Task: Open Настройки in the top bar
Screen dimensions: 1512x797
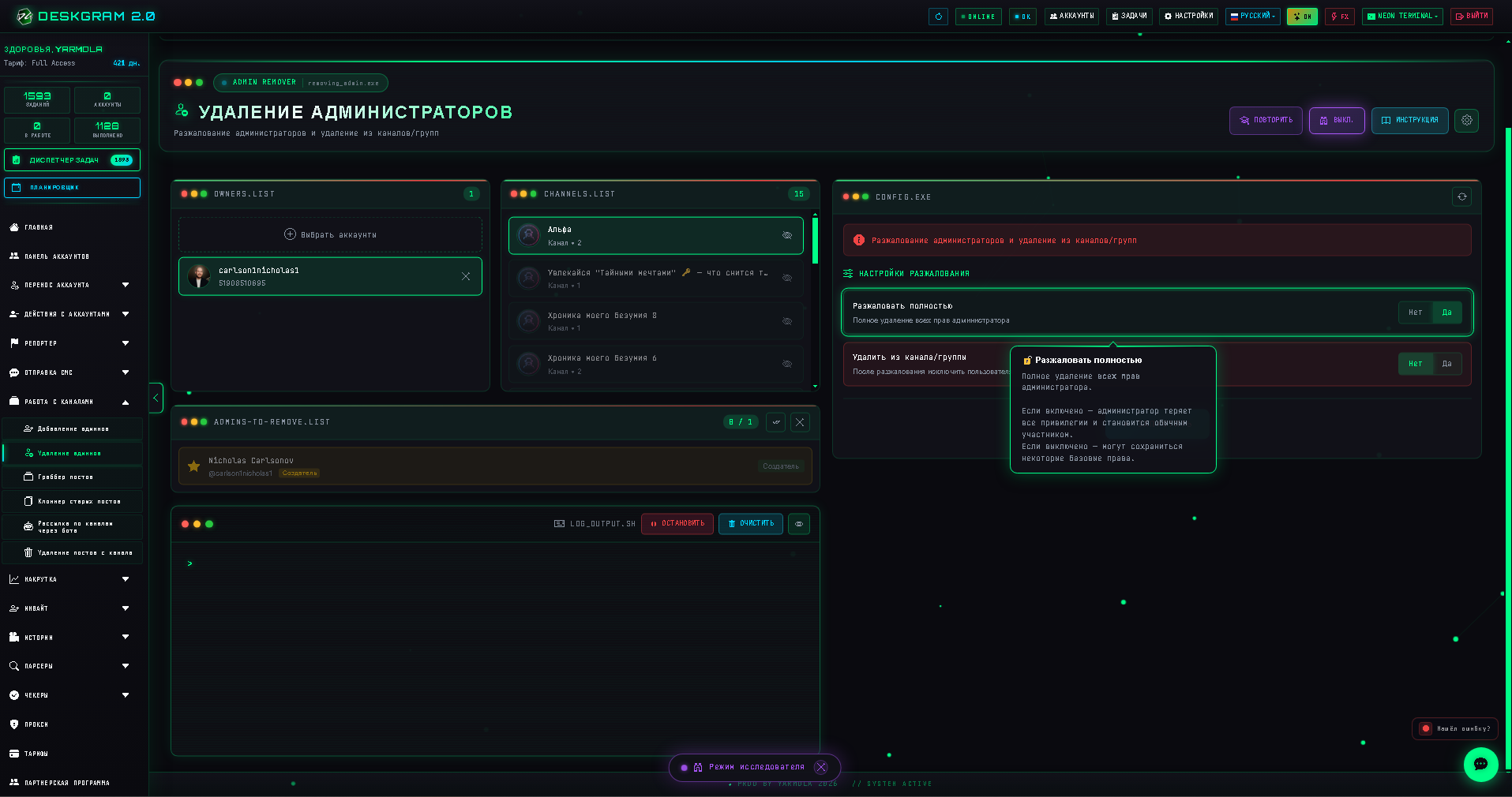Action: click(x=1188, y=16)
